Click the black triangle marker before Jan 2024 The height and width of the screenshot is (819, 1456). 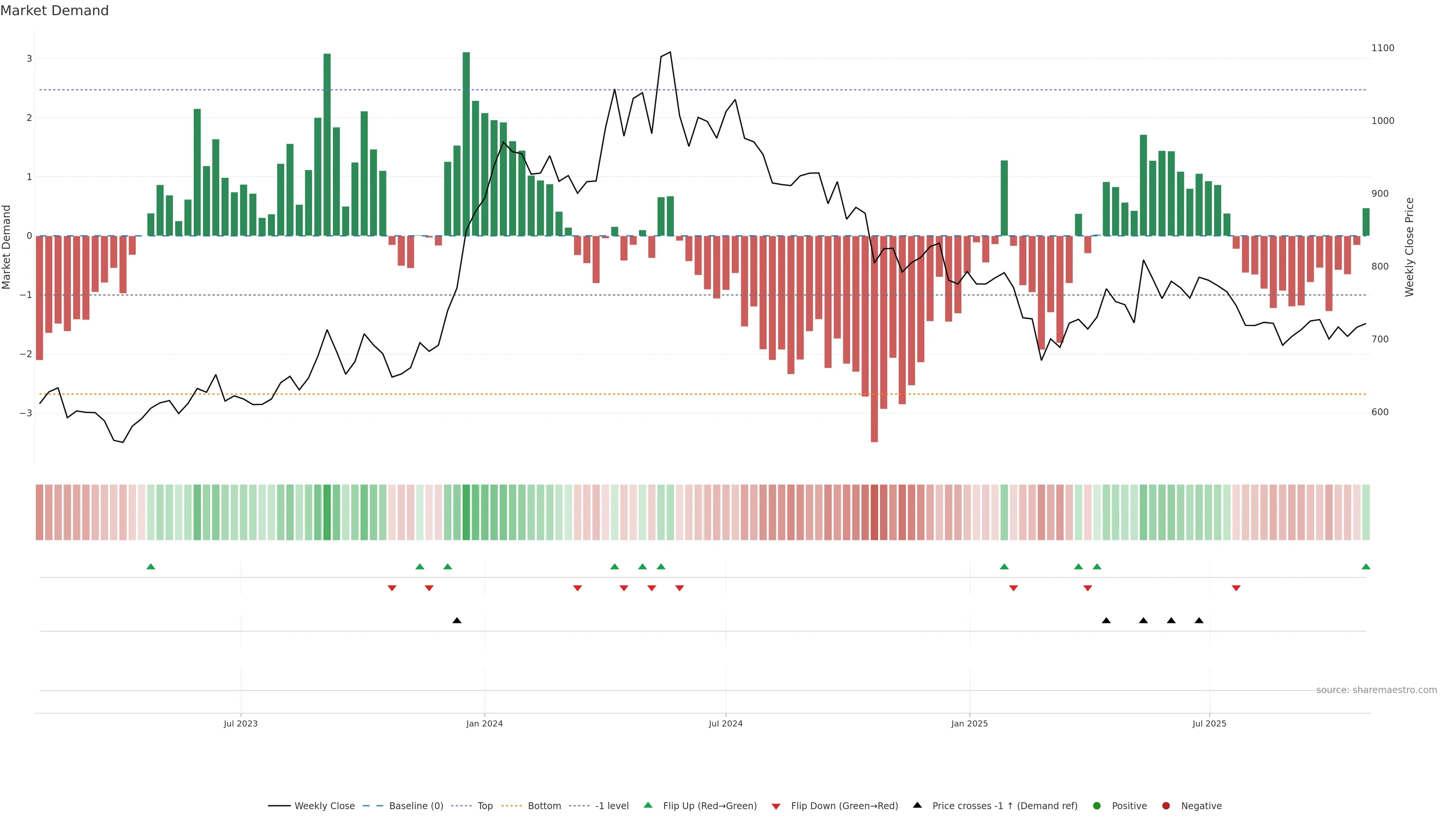tap(457, 621)
